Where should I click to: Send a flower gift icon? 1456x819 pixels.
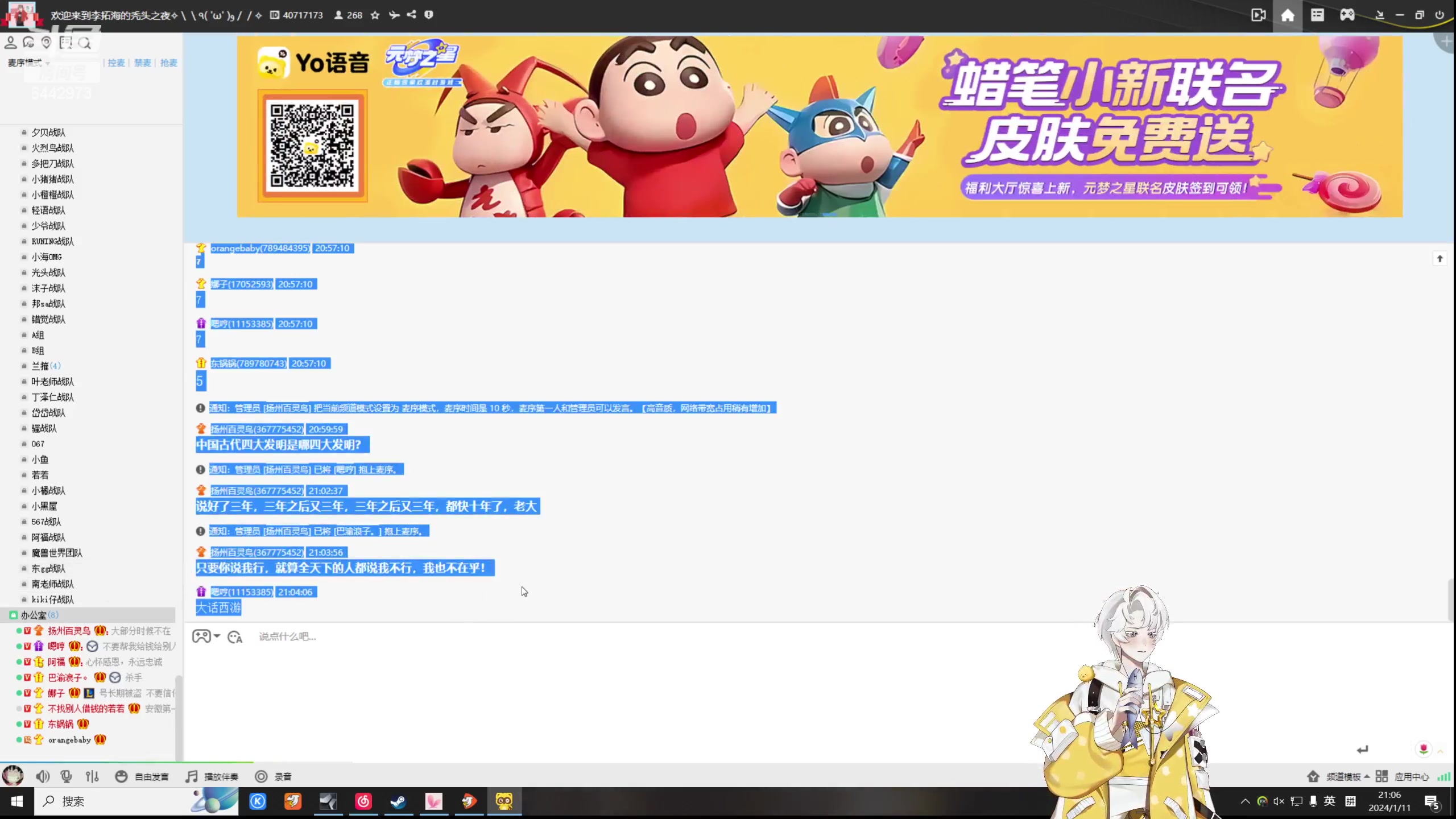pos(1424,749)
